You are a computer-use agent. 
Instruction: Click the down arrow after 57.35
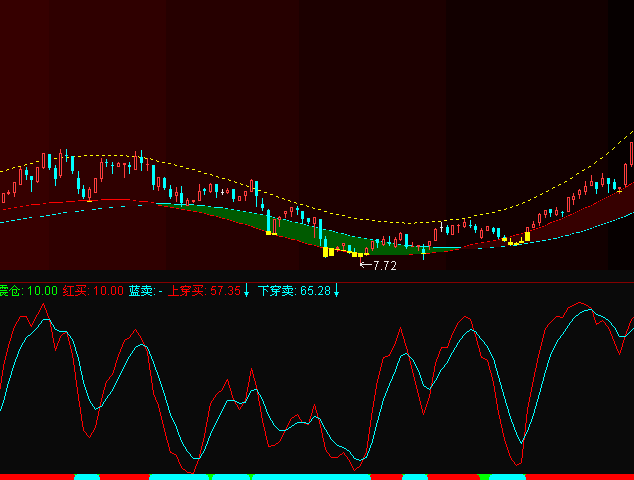[246, 291]
